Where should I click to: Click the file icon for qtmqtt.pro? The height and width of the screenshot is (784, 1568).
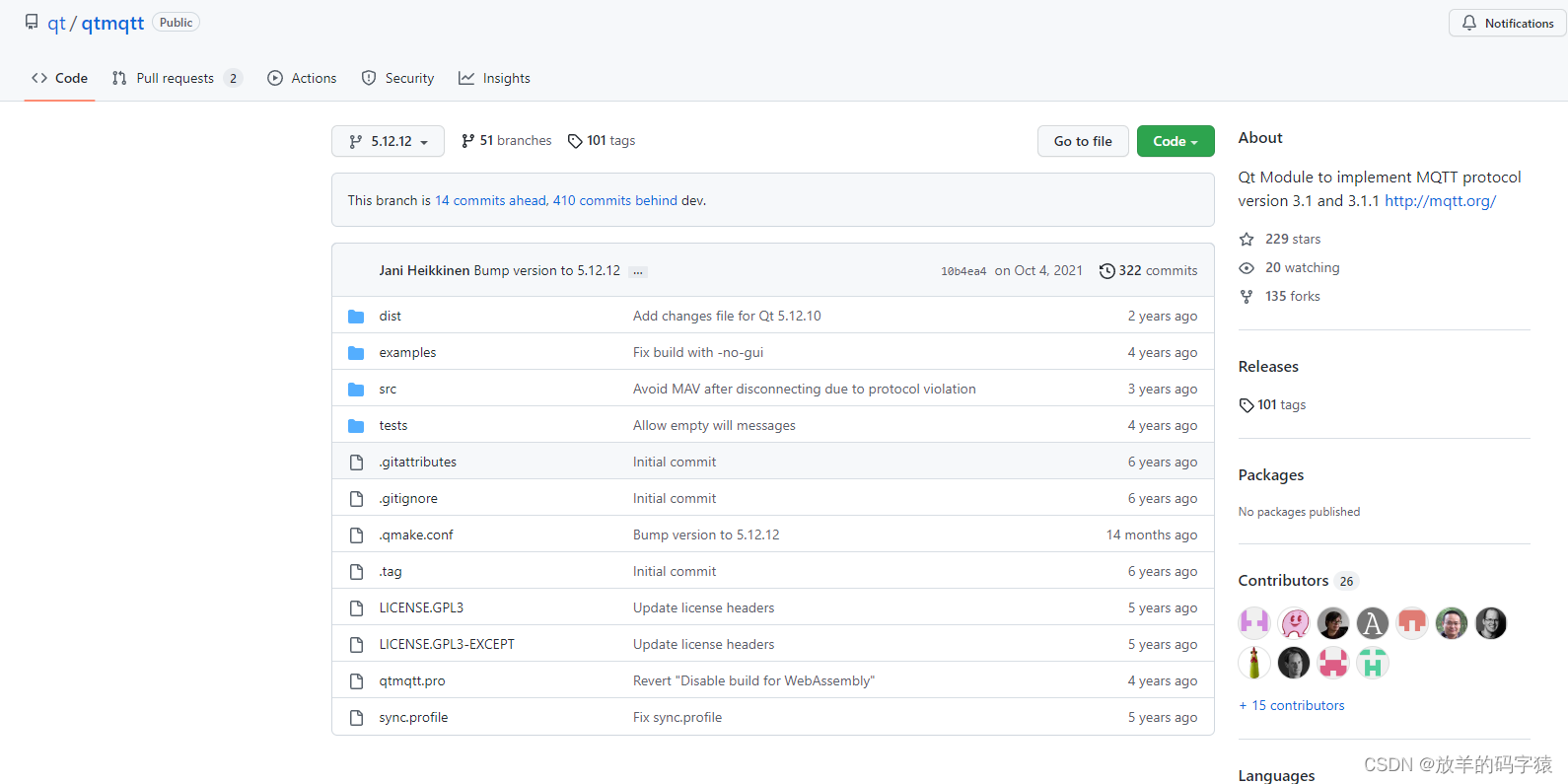pos(356,681)
